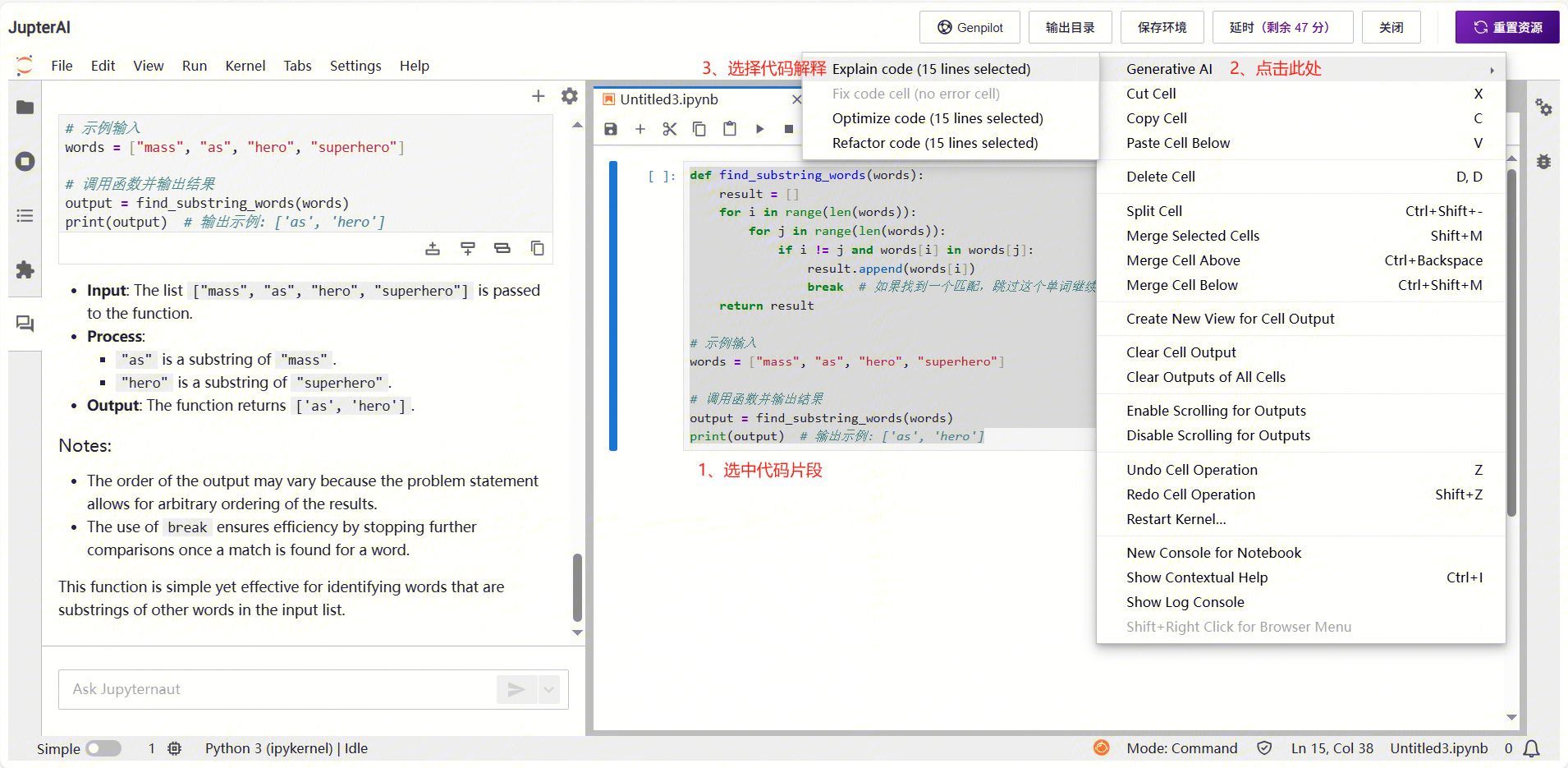
Task: Click the shield trust icon in status bar
Action: tap(1265, 748)
